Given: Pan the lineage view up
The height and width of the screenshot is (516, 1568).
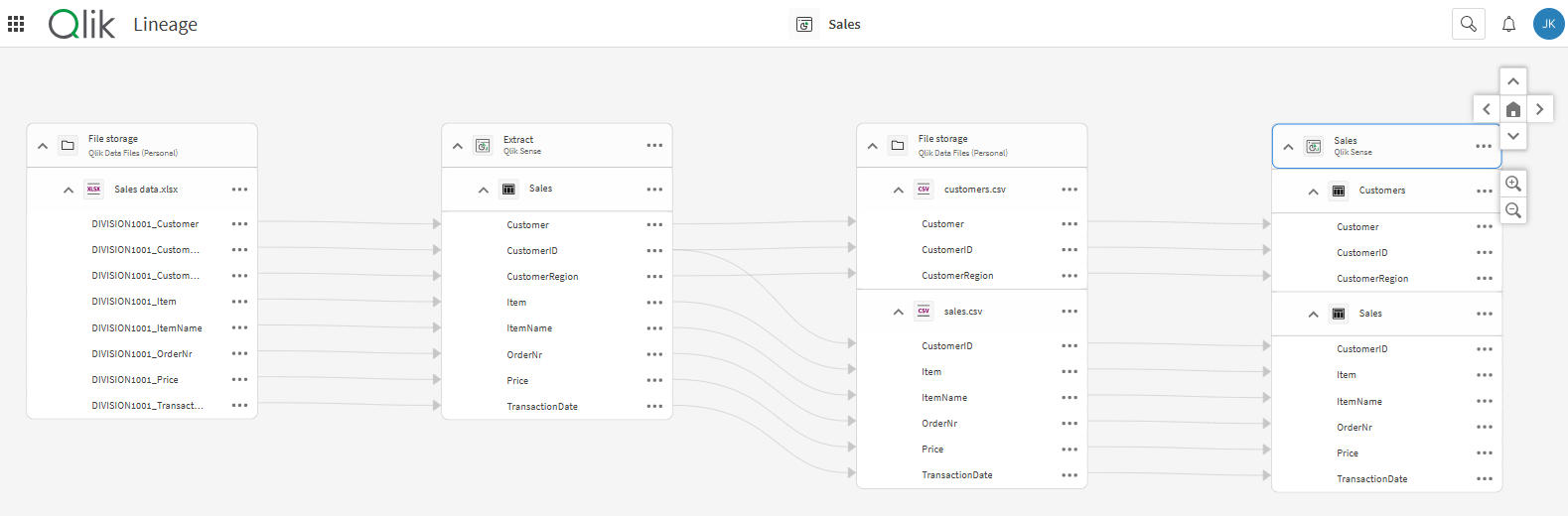Looking at the screenshot, I should [1512, 81].
